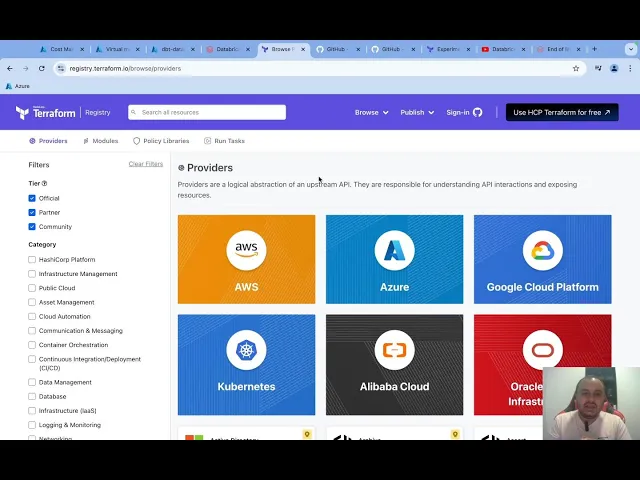Viewport: 640px width, 480px height.
Task: Check the Asset Management category
Action: point(32,302)
